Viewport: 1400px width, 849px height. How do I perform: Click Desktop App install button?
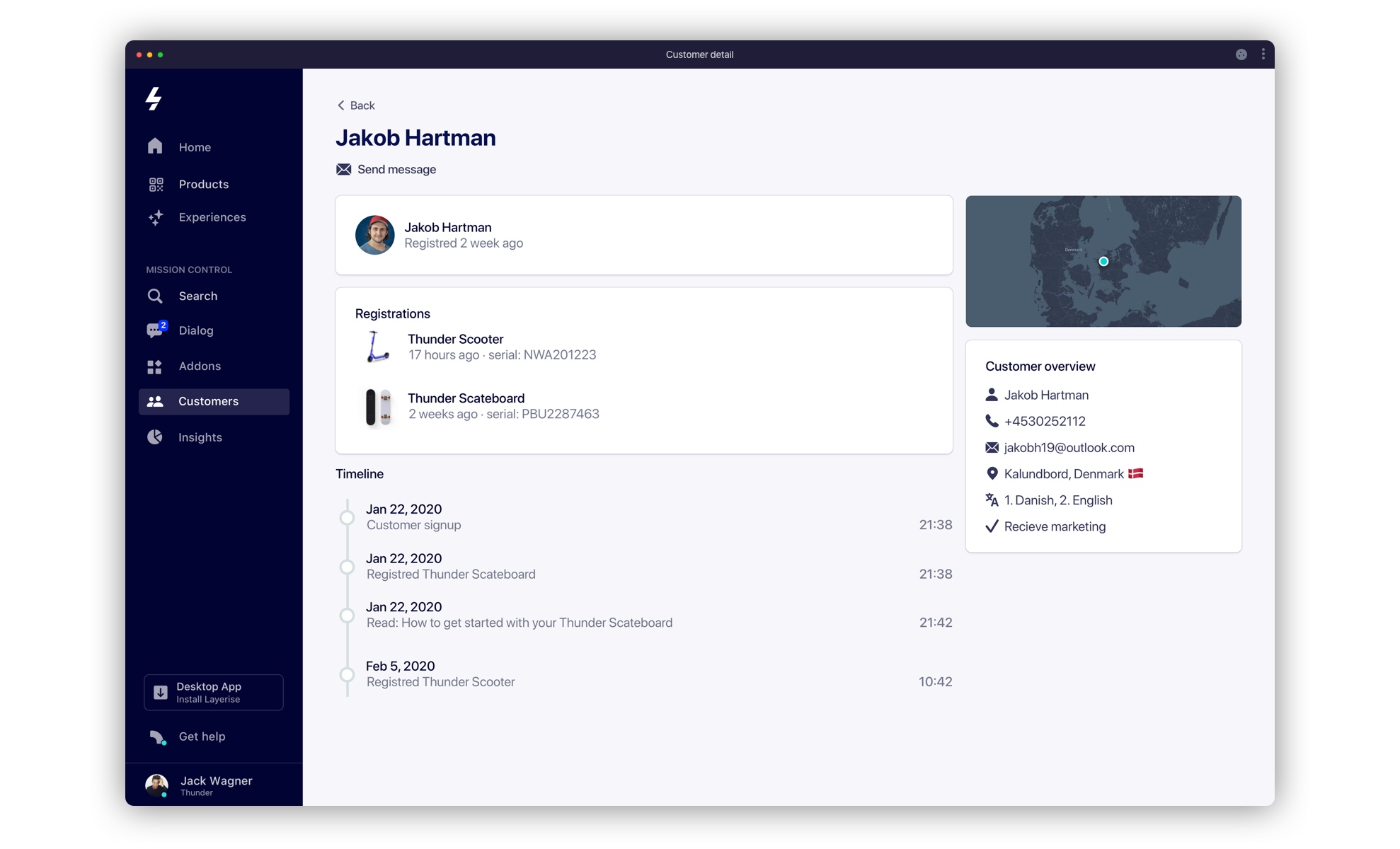click(214, 692)
